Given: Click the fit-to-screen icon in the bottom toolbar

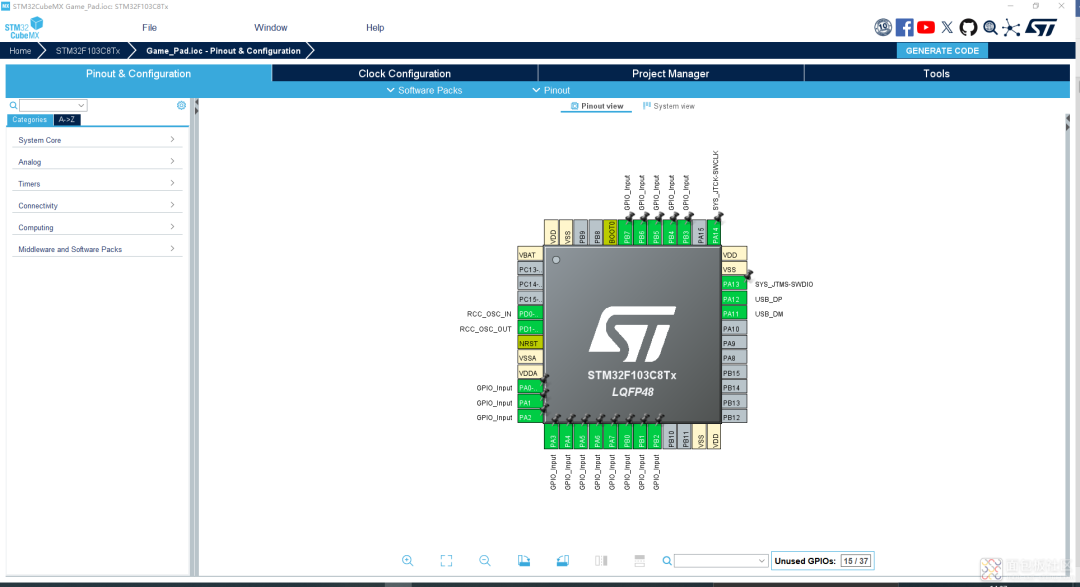Looking at the screenshot, I should click(x=446, y=561).
